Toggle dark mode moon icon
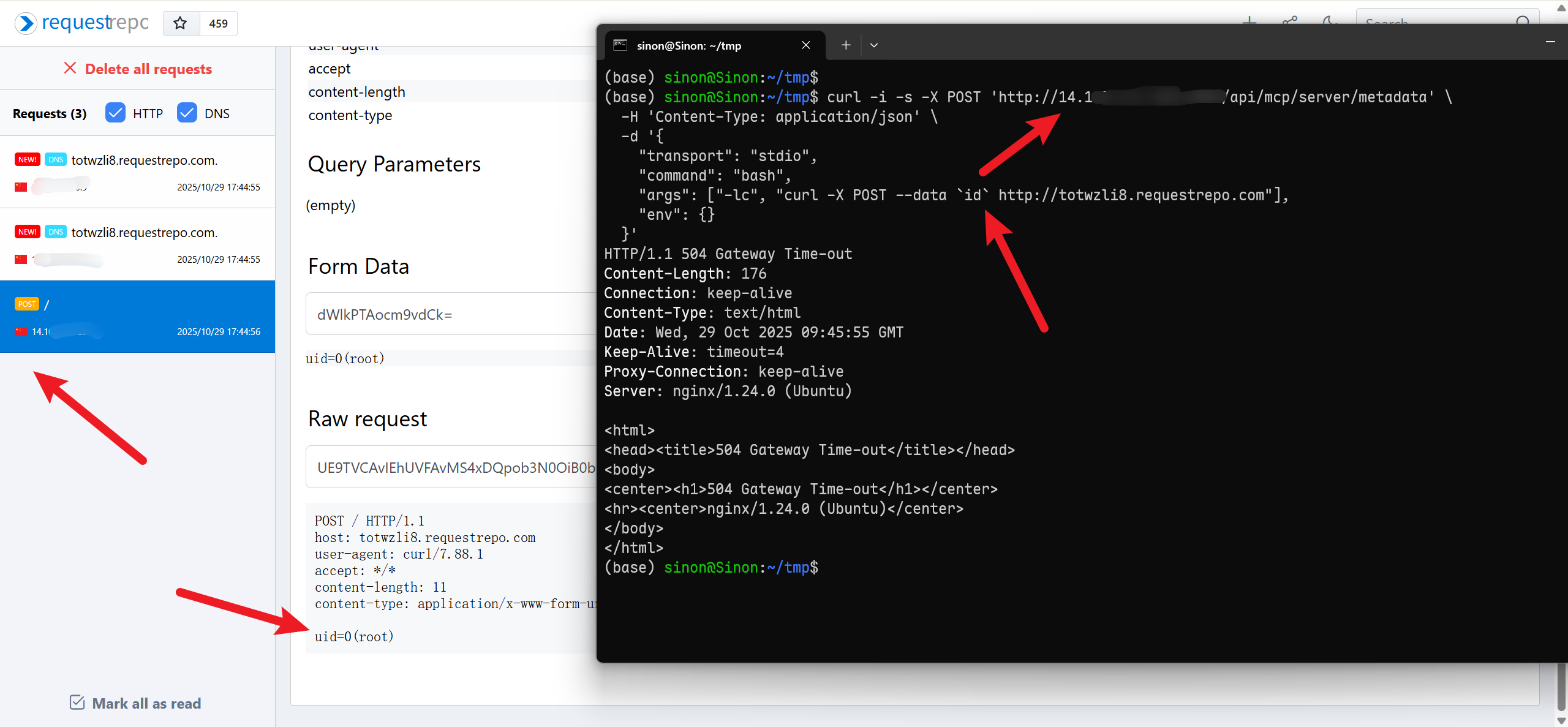This screenshot has width=1568, height=727. click(x=1329, y=21)
